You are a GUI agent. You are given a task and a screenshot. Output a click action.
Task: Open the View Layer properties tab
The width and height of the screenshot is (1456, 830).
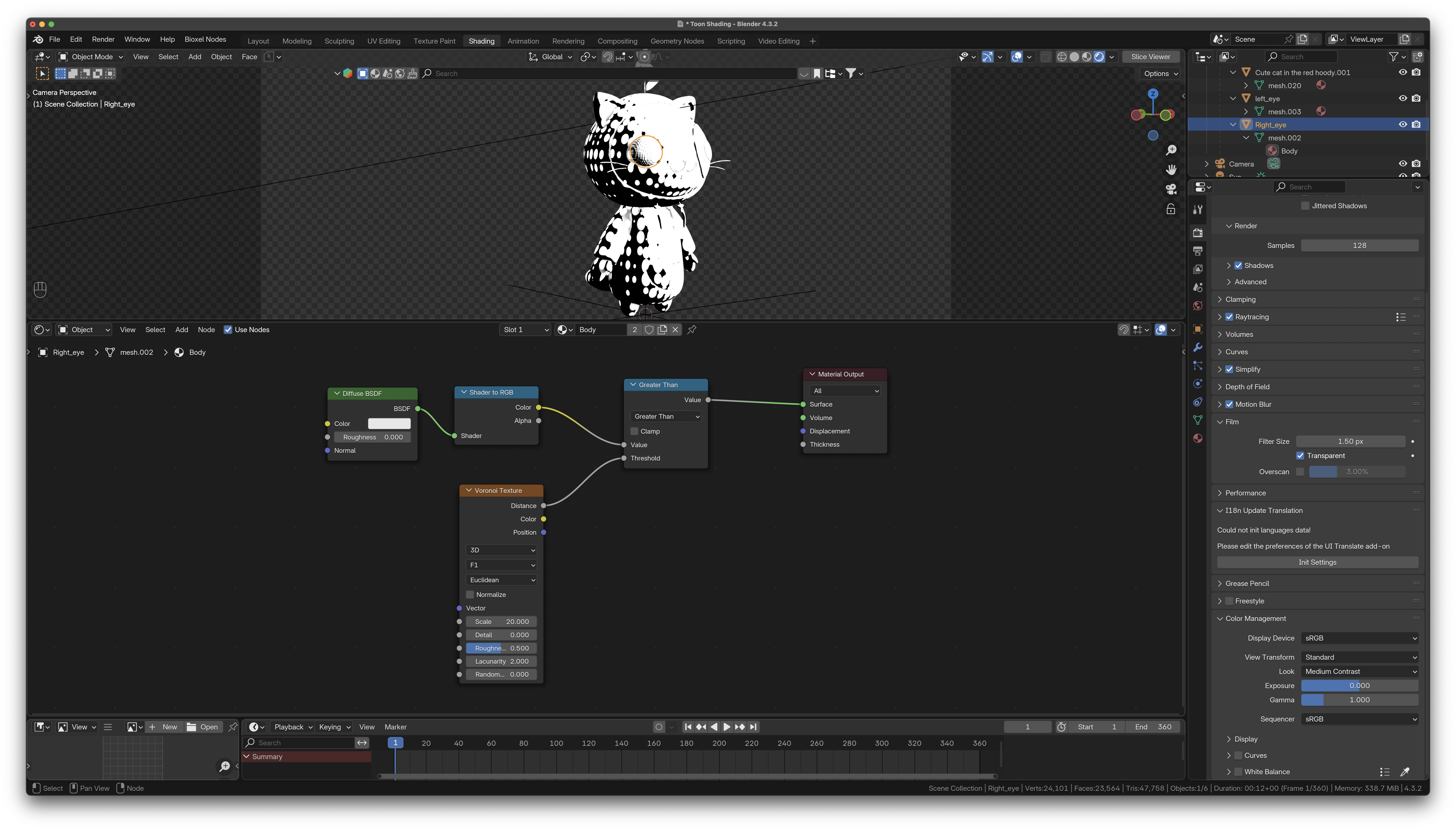click(1198, 269)
